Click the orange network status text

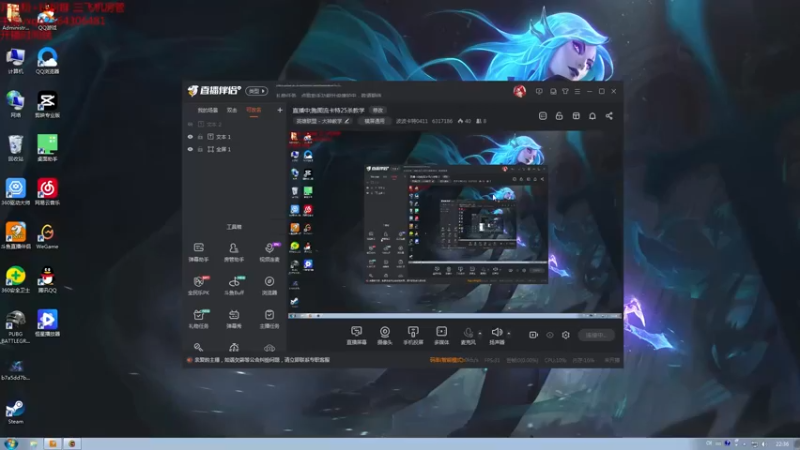(447, 360)
